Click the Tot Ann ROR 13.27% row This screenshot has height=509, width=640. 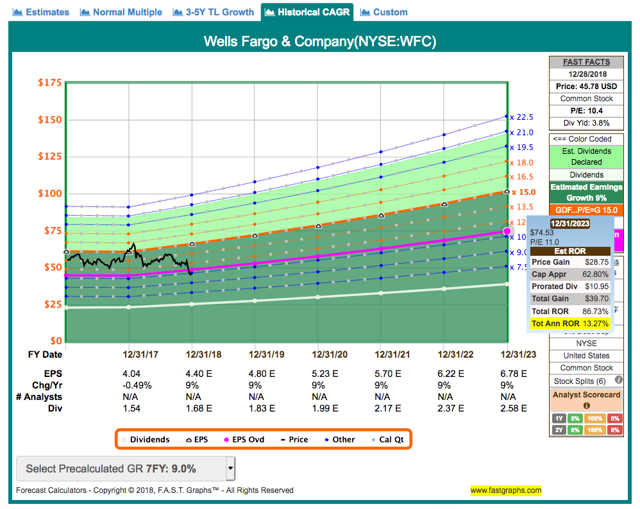tap(570, 324)
